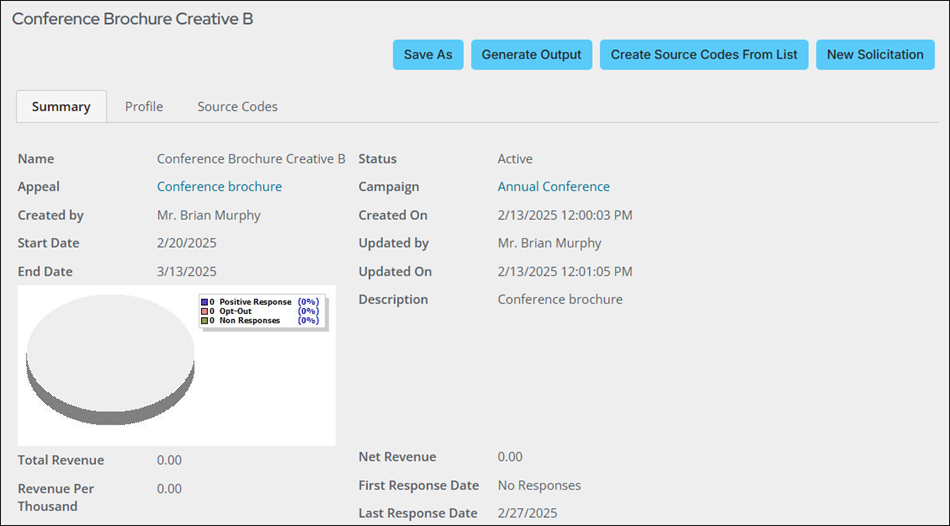This screenshot has height=526, width=950.
Task: Click the Start Date value 2/20/2025
Action: point(187,243)
